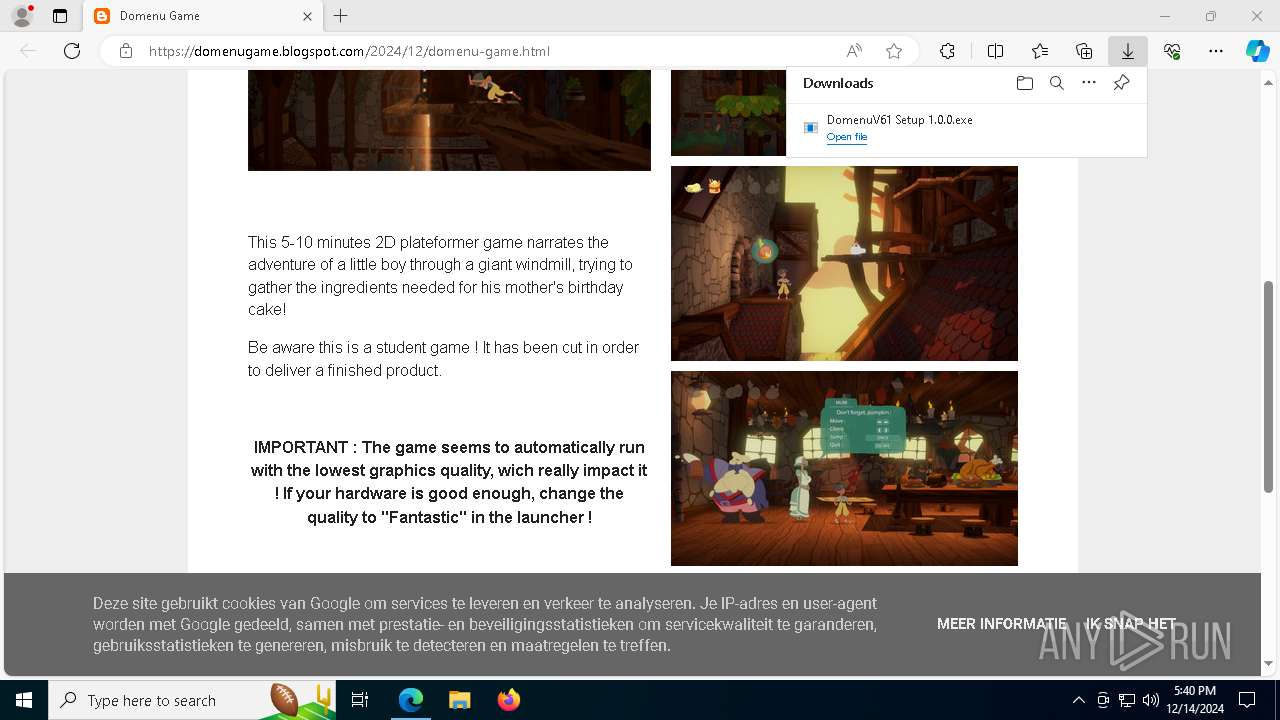Image resolution: width=1280 pixels, height=720 pixels.
Task: Close the Domenu Game tab
Action: [307, 16]
